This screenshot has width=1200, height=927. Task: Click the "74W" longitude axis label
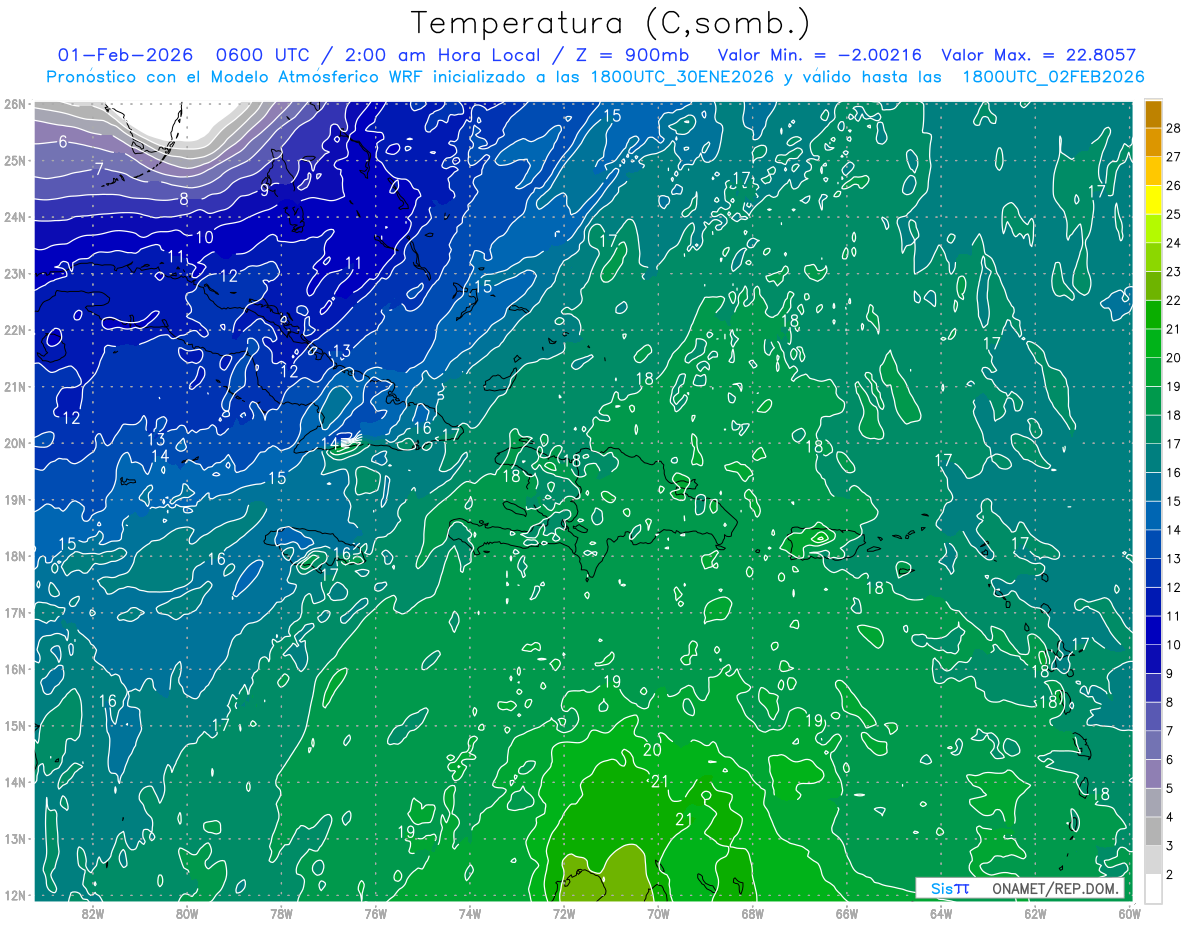[469, 912]
